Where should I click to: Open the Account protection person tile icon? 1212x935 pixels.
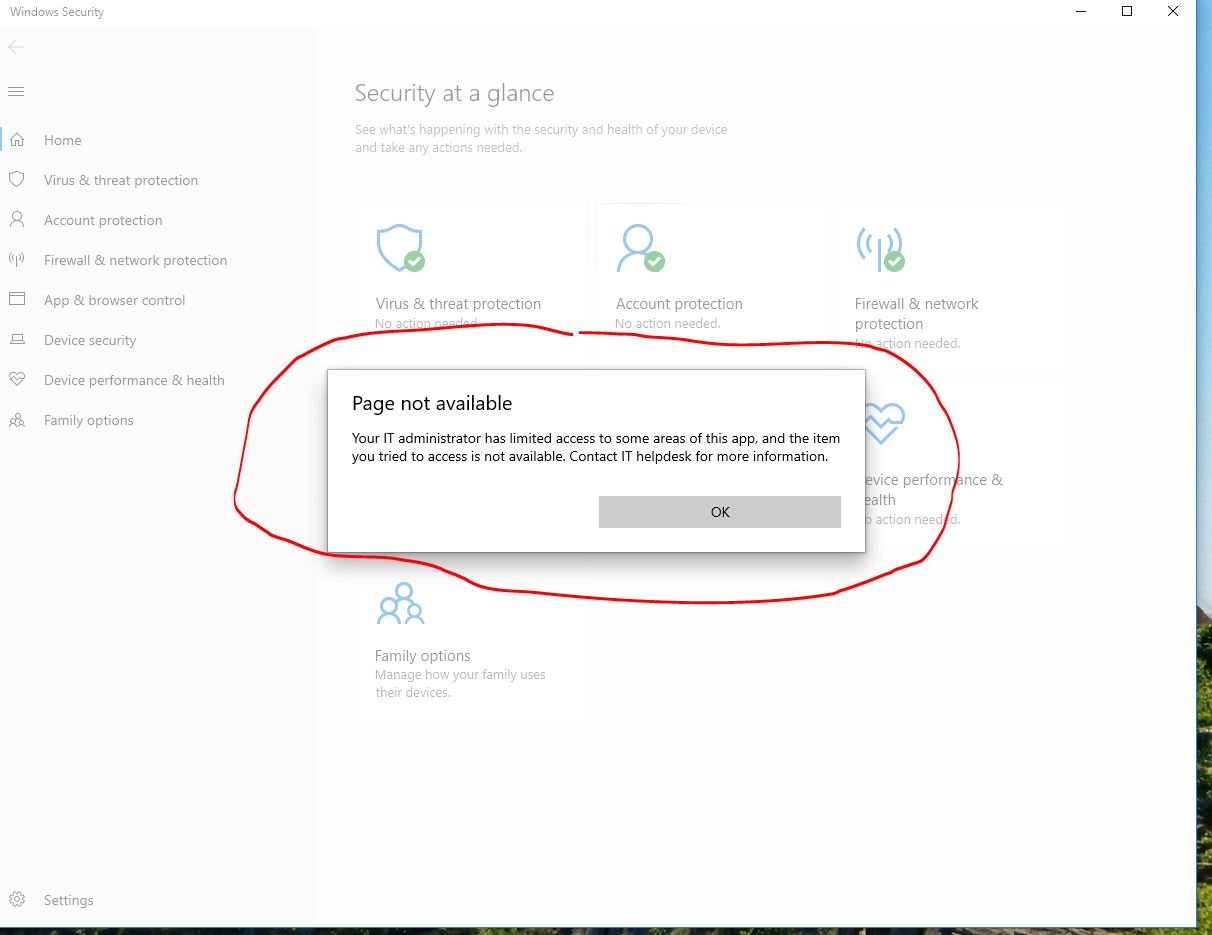640,248
